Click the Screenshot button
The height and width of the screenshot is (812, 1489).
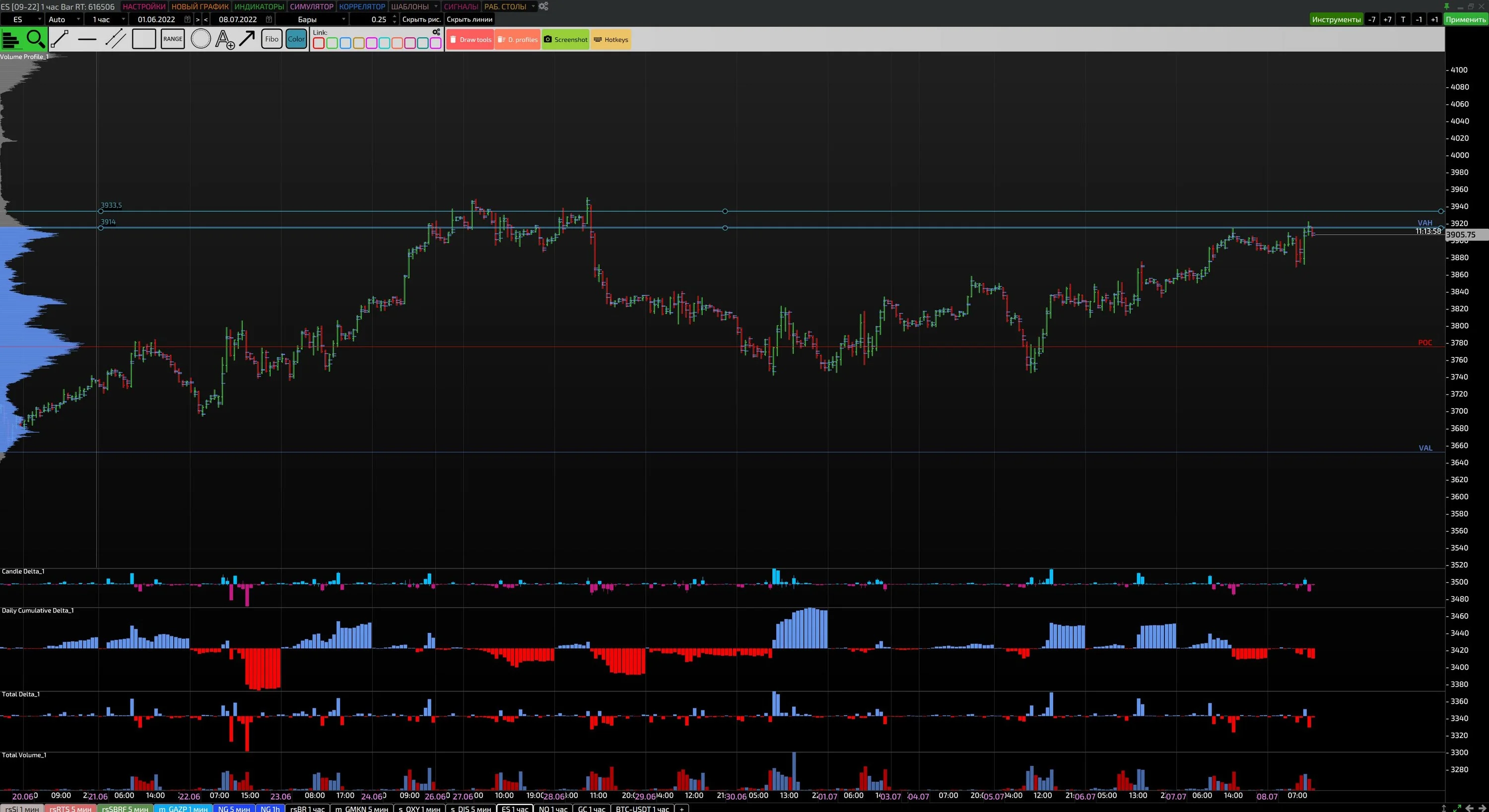tap(565, 39)
